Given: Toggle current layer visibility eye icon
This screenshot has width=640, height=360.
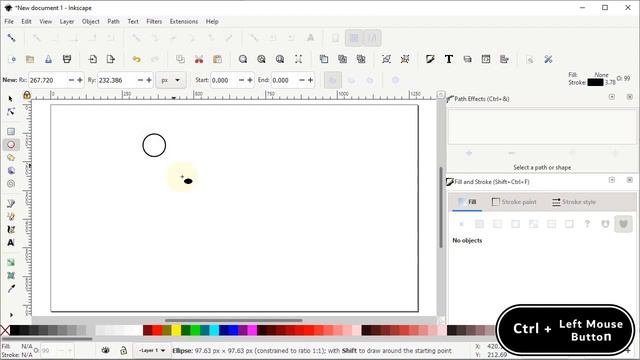Looking at the screenshot, I should coord(105,350).
